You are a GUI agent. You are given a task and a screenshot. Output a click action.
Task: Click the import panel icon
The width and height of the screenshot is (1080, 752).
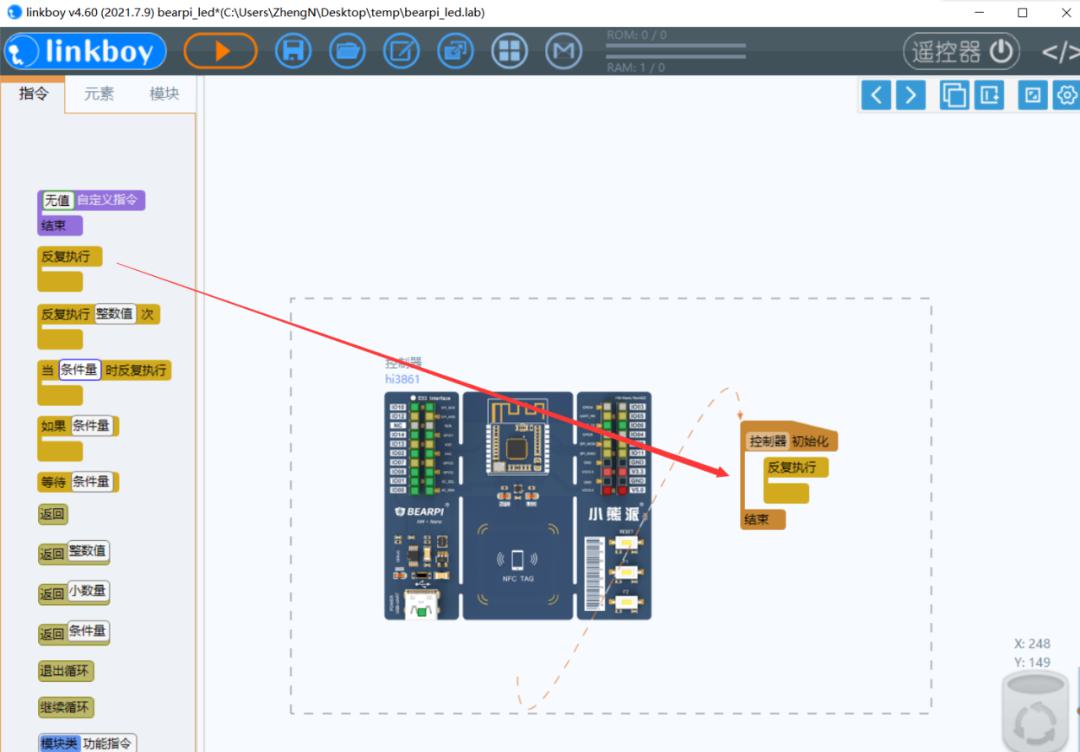pyautogui.click(x=989, y=95)
